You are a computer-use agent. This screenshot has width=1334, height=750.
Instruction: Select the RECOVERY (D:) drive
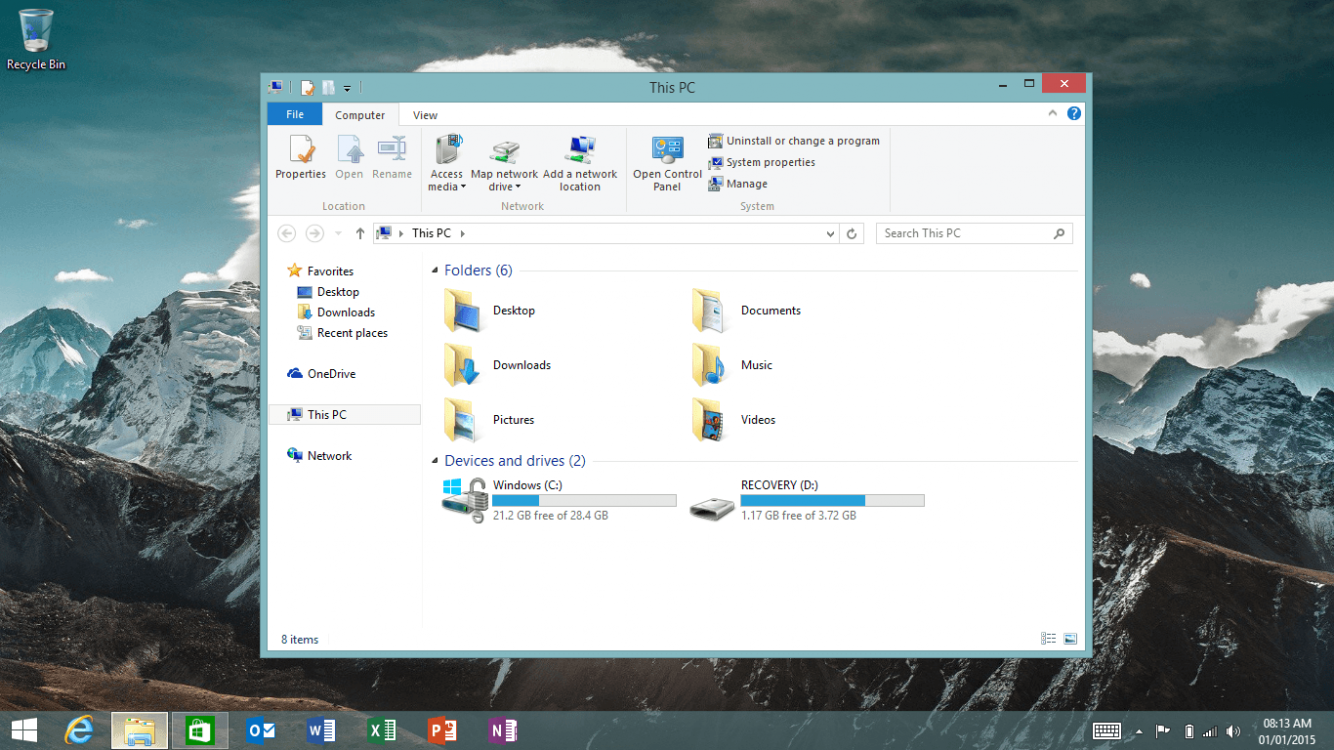807,500
